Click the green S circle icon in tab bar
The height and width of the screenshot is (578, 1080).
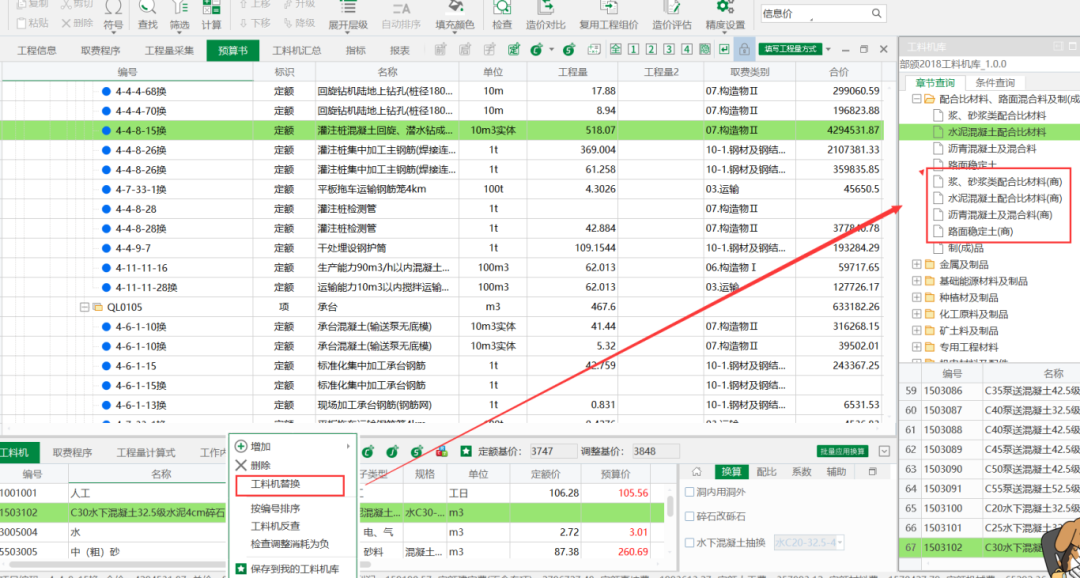[569, 50]
